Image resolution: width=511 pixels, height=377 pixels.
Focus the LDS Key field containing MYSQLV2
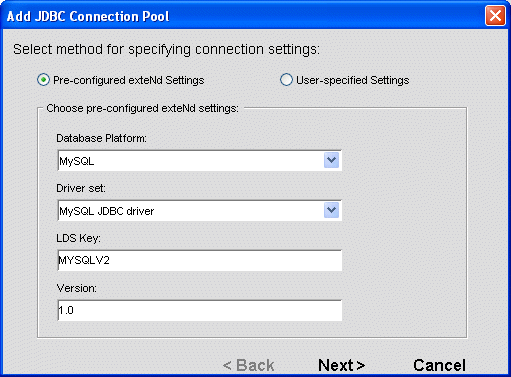(200, 260)
